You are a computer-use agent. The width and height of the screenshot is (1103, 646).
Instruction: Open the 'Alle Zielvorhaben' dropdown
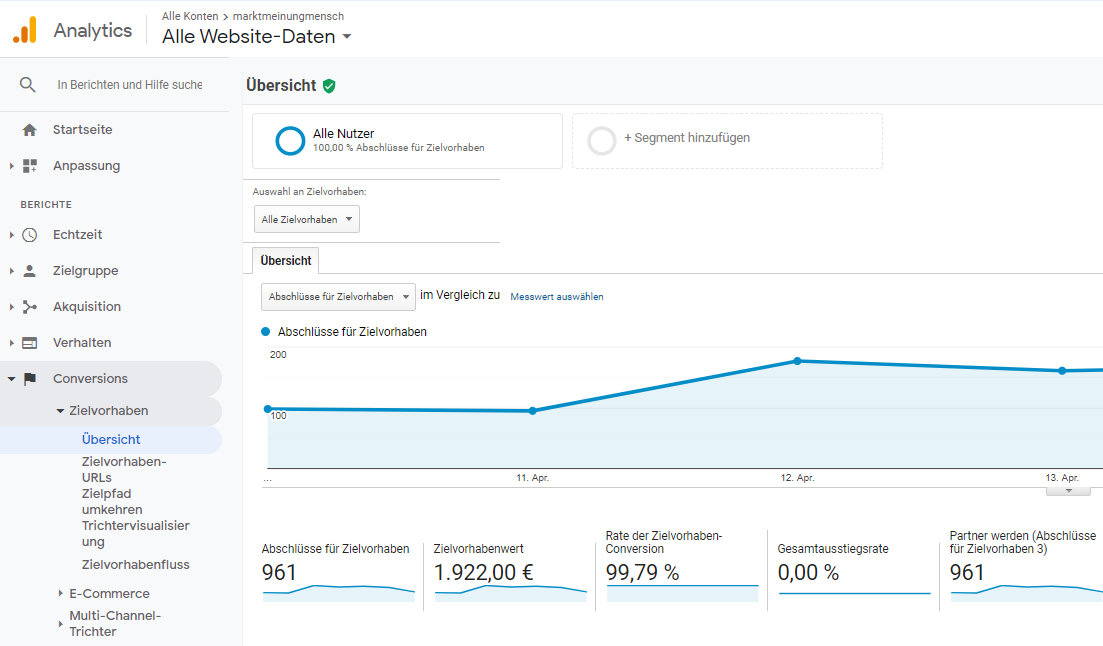(x=306, y=219)
